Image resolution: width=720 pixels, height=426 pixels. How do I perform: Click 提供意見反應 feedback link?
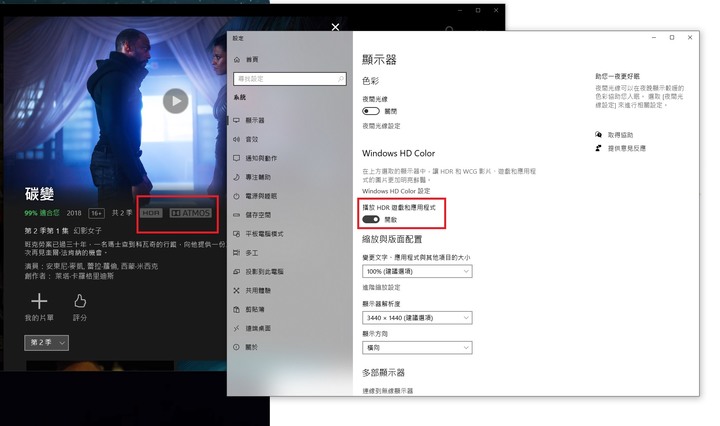pyautogui.click(x=627, y=148)
